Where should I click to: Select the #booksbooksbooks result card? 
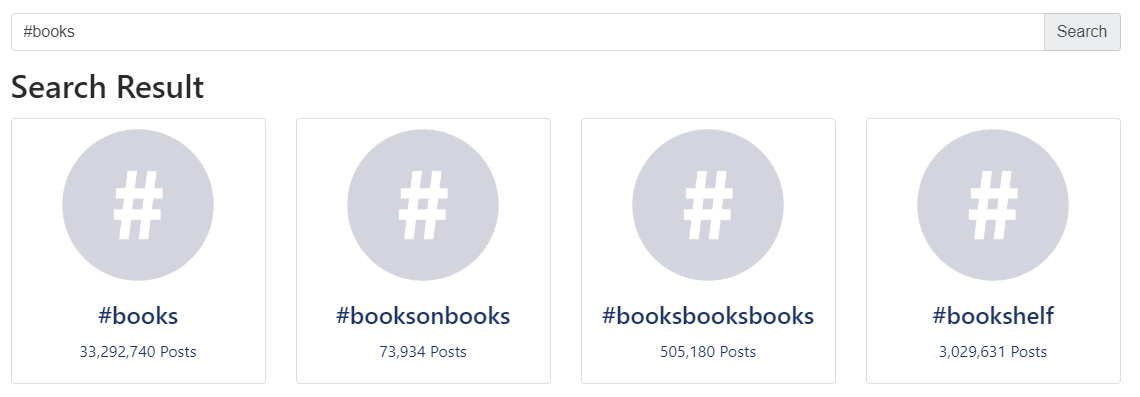tap(708, 251)
